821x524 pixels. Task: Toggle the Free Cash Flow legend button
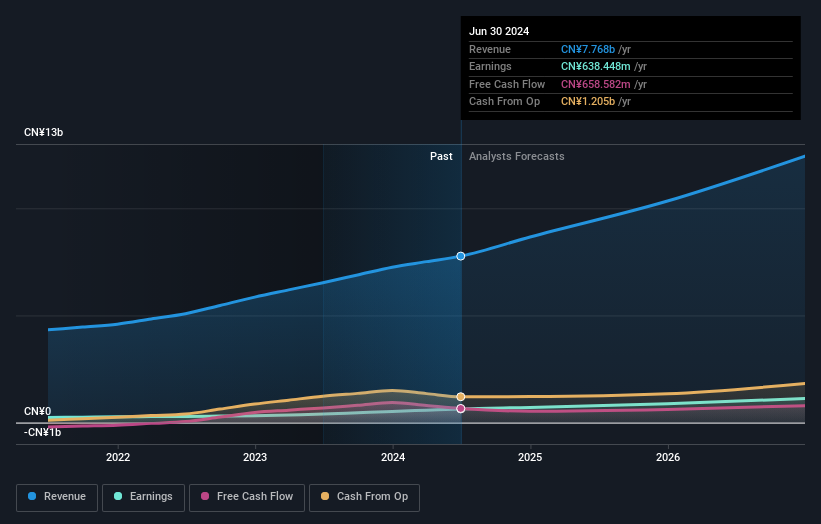click(247, 497)
